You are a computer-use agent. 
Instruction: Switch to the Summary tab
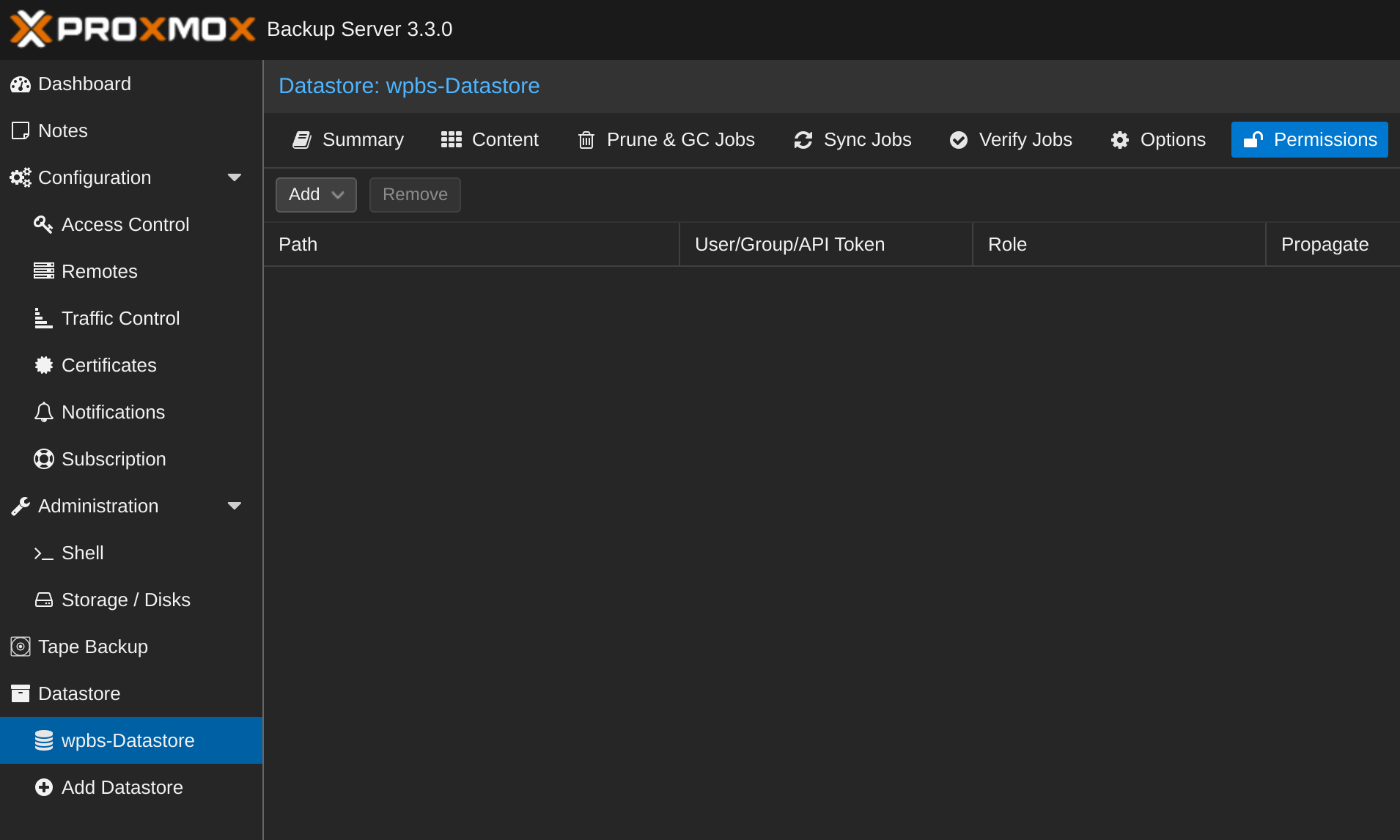(348, 140)
